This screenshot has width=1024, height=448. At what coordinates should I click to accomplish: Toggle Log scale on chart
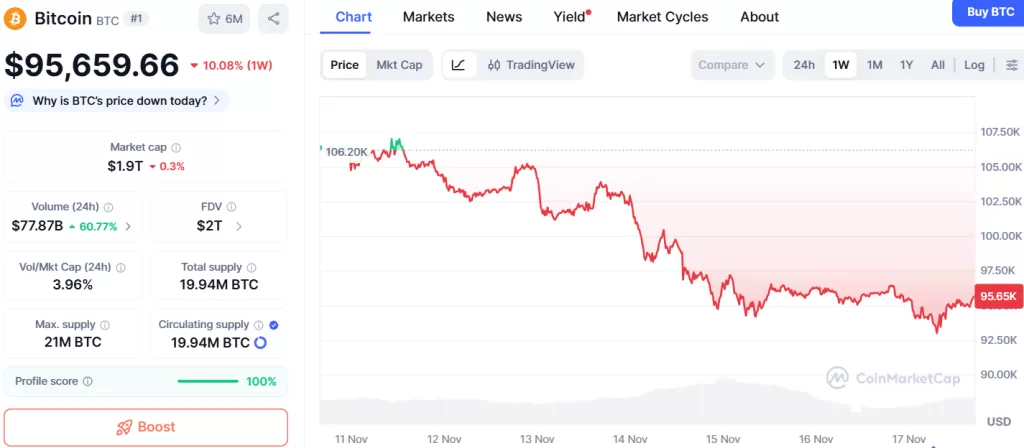974,65
